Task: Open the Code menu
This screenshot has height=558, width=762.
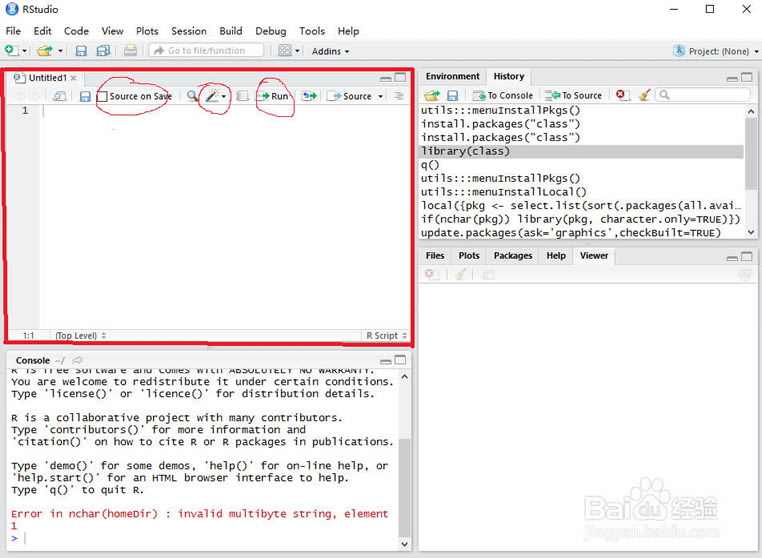Action: (x=76, y=31)
